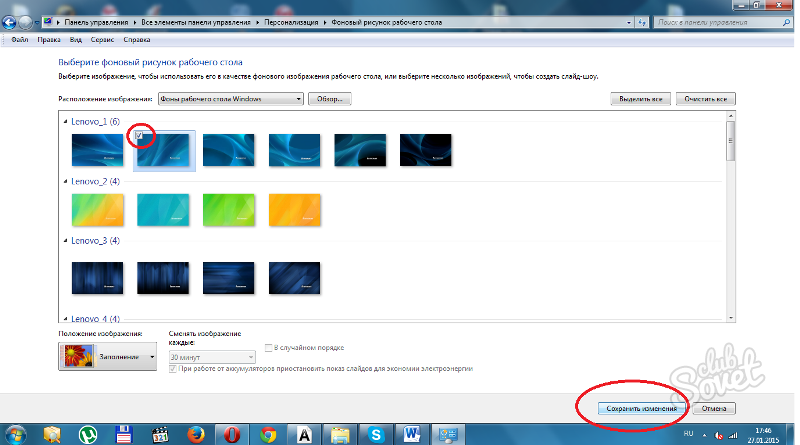Open the 'Файл' menu

tap(18, 40)
